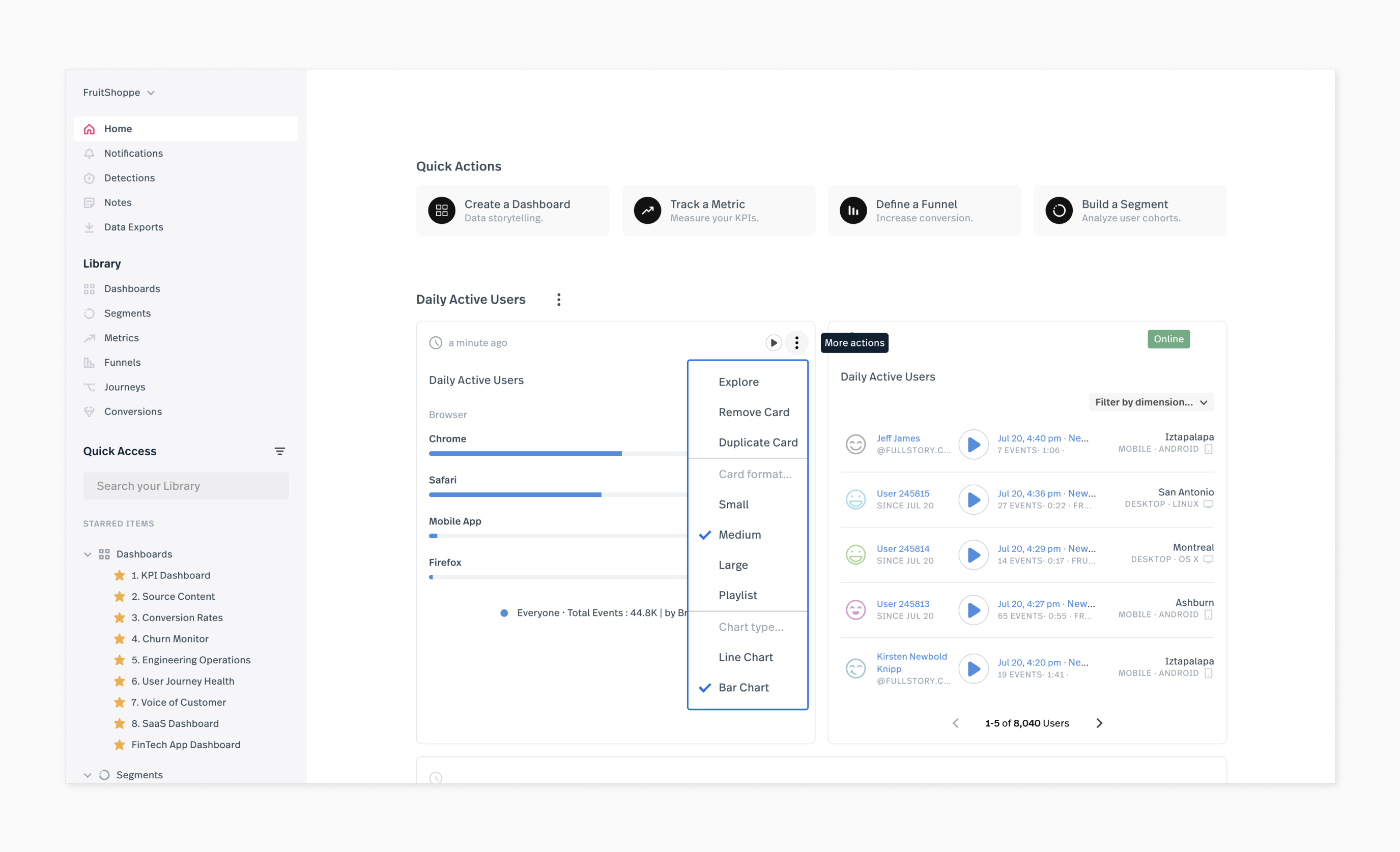
Task: Open Filter by dimension dropdown
Action: (1151, 402)
